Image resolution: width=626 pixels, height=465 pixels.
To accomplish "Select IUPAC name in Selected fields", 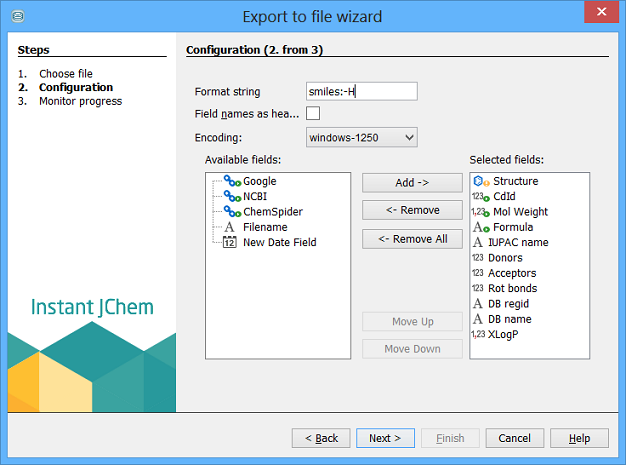I will [x=520, y=242].
